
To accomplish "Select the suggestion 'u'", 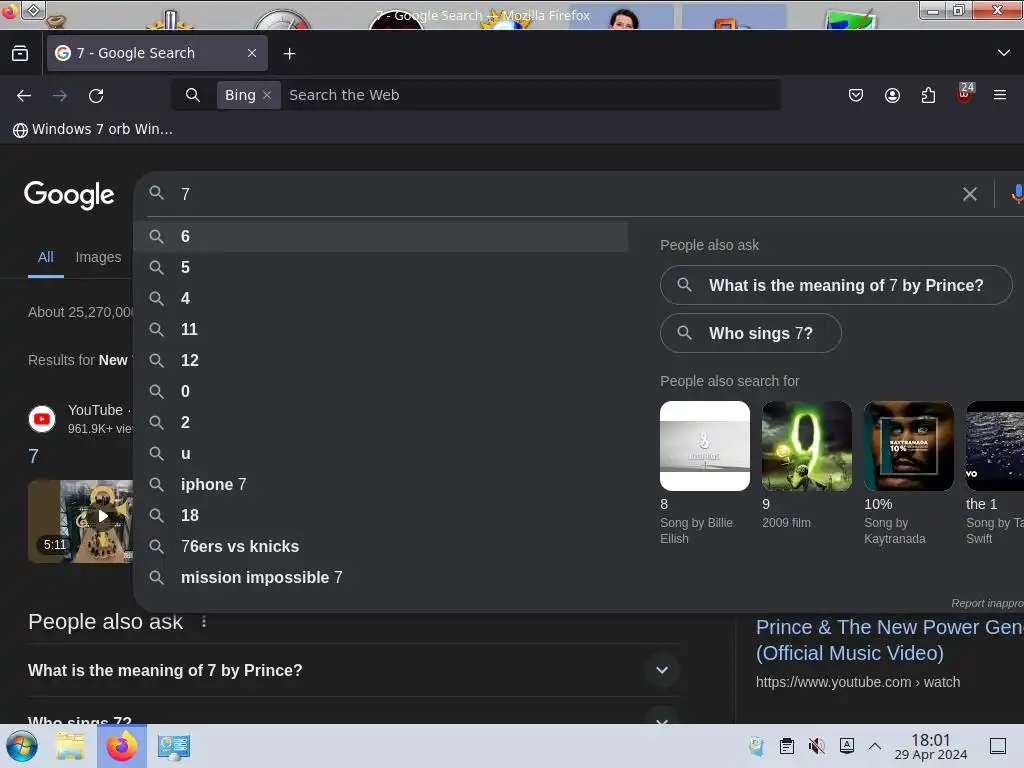I will click(x=381, y=453).
